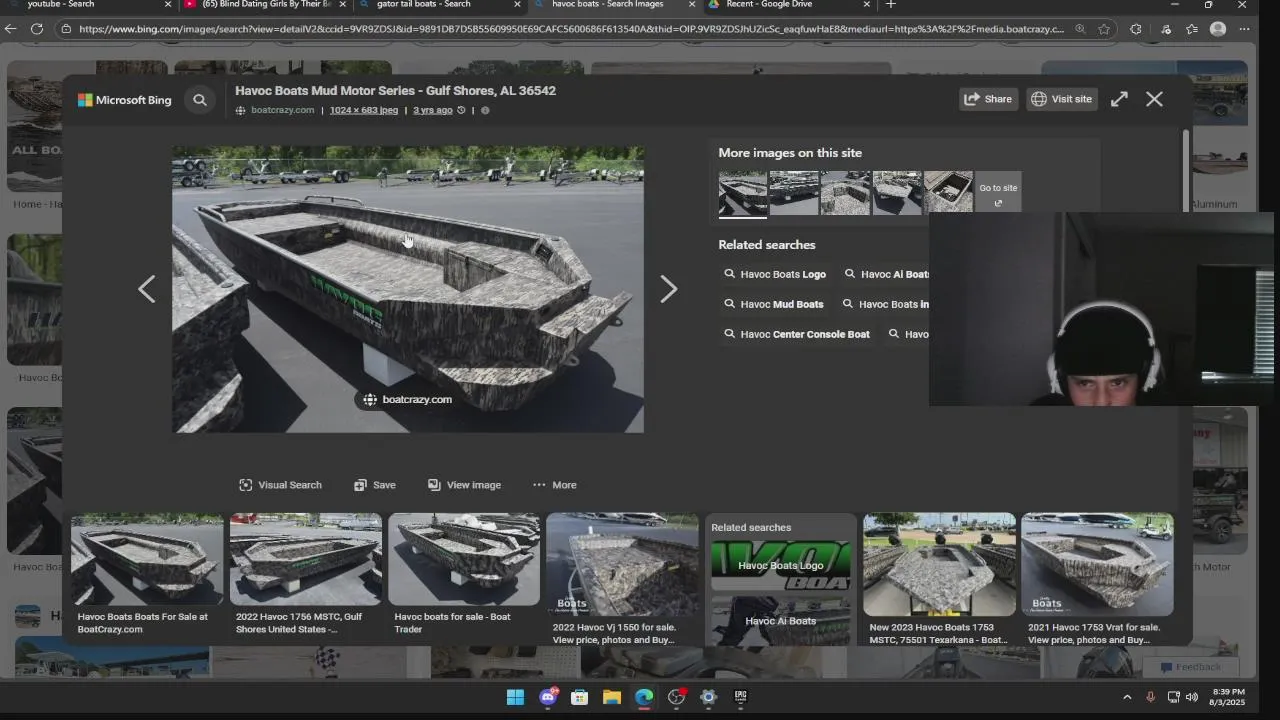The height and width of the screenshot is (720, 1280).
Task: Add page to favorites with star icon
Action: 1104,29
